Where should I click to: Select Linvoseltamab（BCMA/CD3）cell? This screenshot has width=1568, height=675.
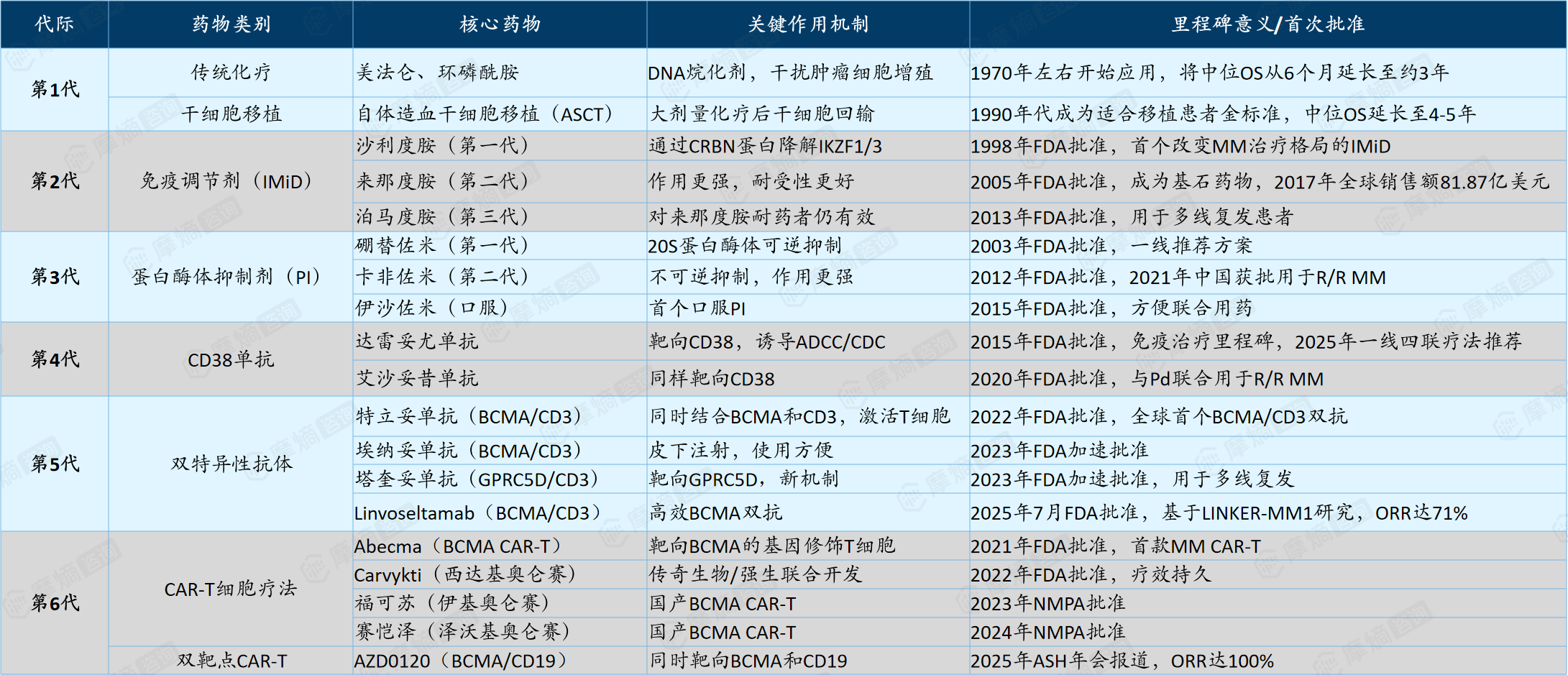(500, 513)
